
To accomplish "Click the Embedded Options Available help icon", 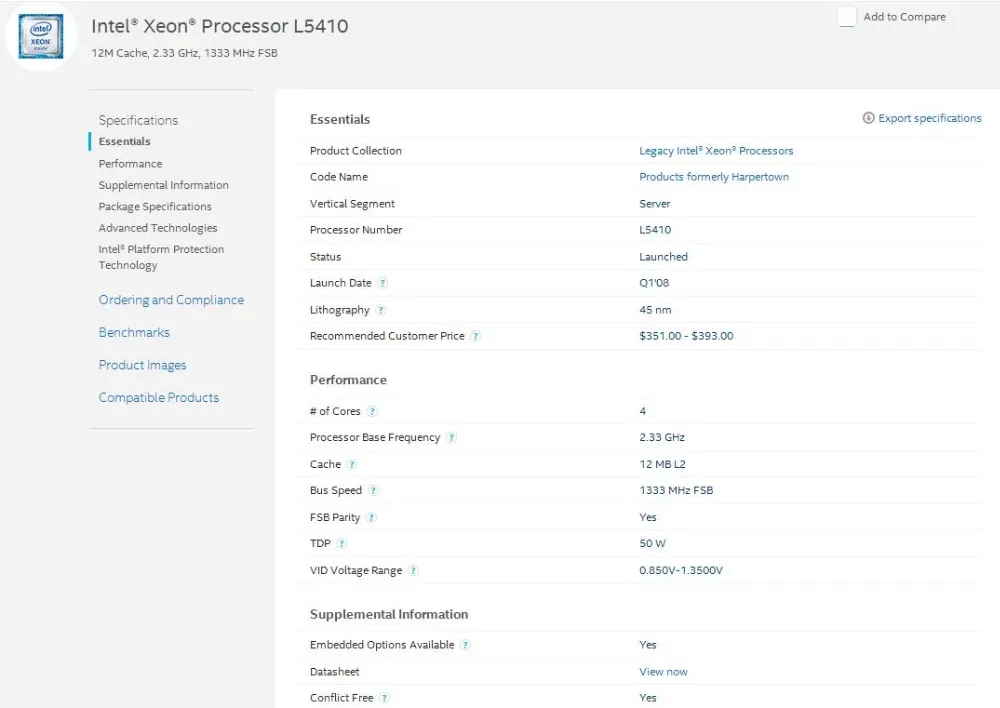I will (466, 645).
